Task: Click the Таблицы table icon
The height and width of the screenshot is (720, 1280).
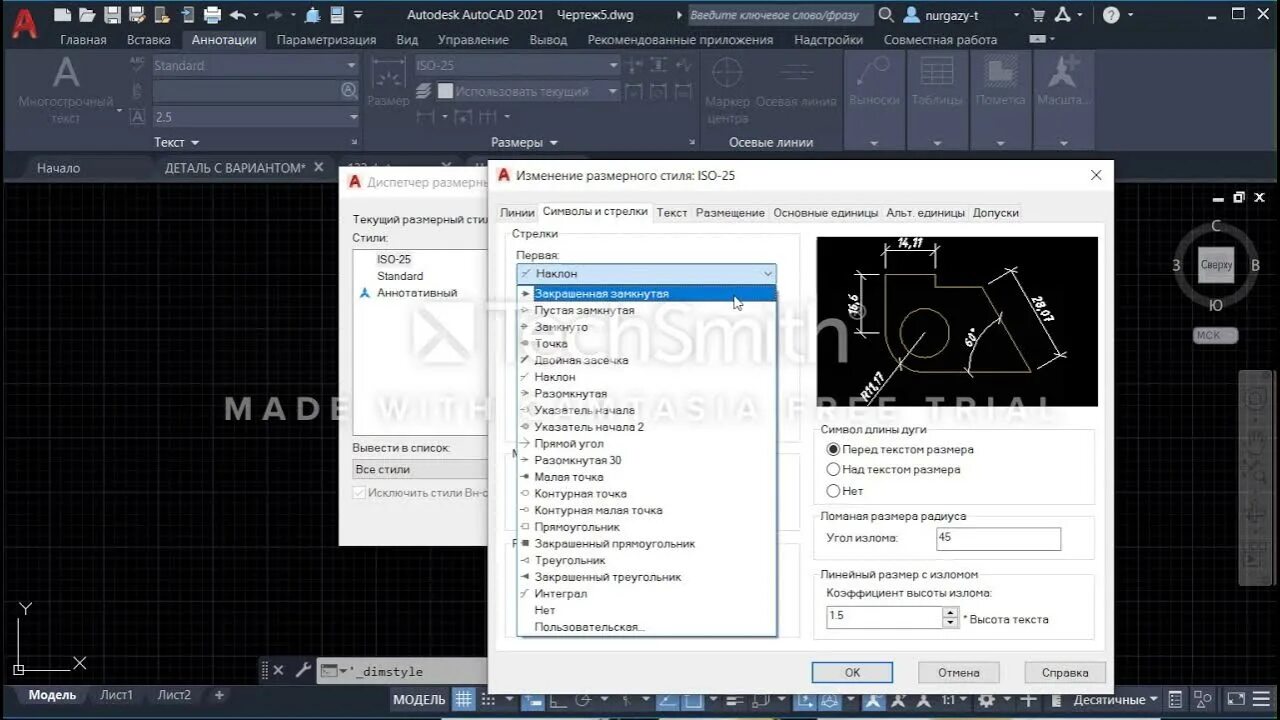Action: (937, 73)
